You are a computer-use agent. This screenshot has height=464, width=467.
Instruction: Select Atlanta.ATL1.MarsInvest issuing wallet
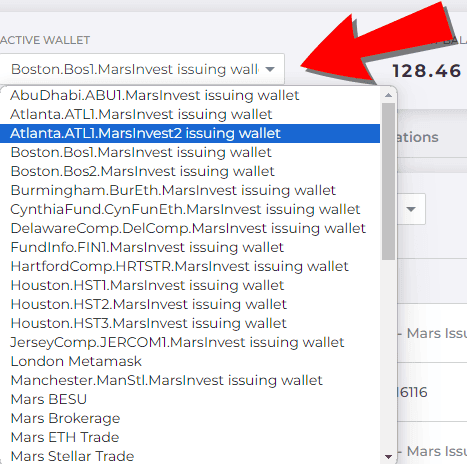click(190, 114)
